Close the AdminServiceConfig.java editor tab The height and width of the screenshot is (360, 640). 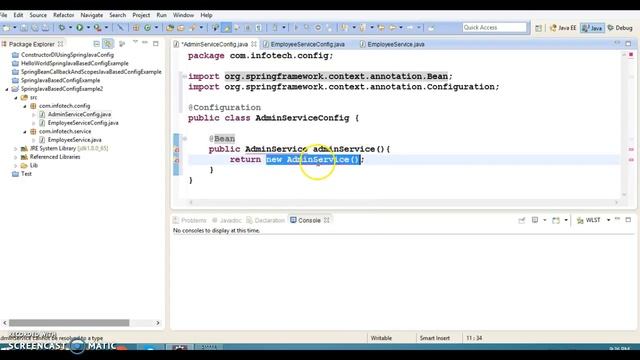pyautogui.click(x=254, y=44)
